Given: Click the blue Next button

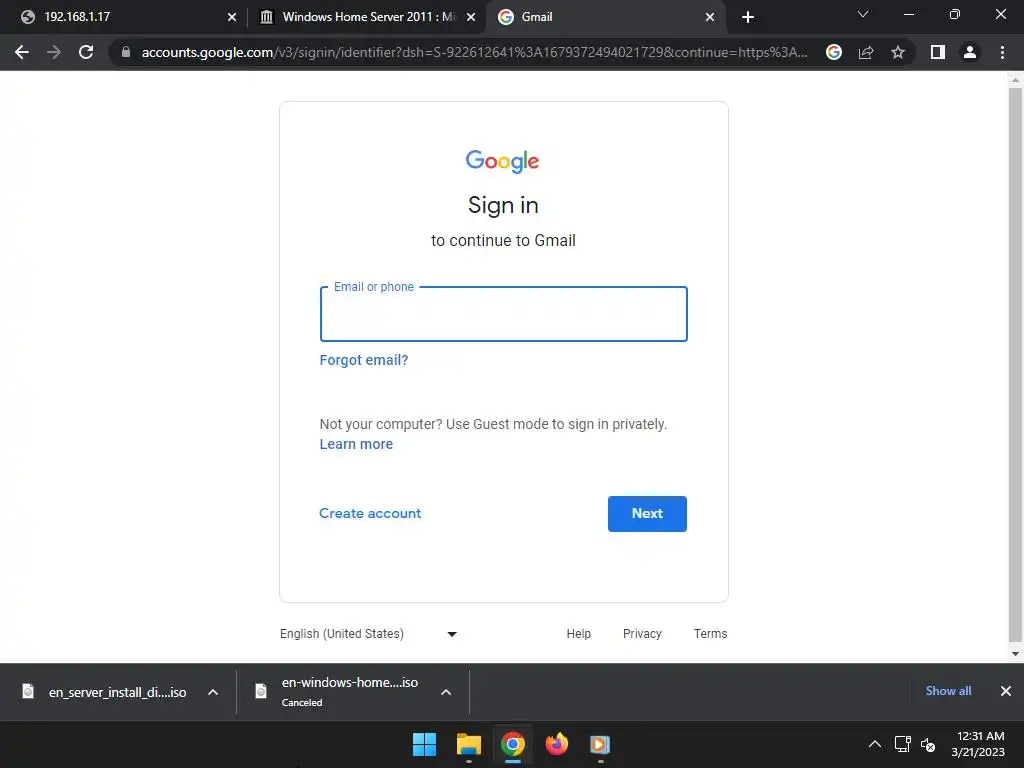Looking at the screenshot, I should click(647, 514).
